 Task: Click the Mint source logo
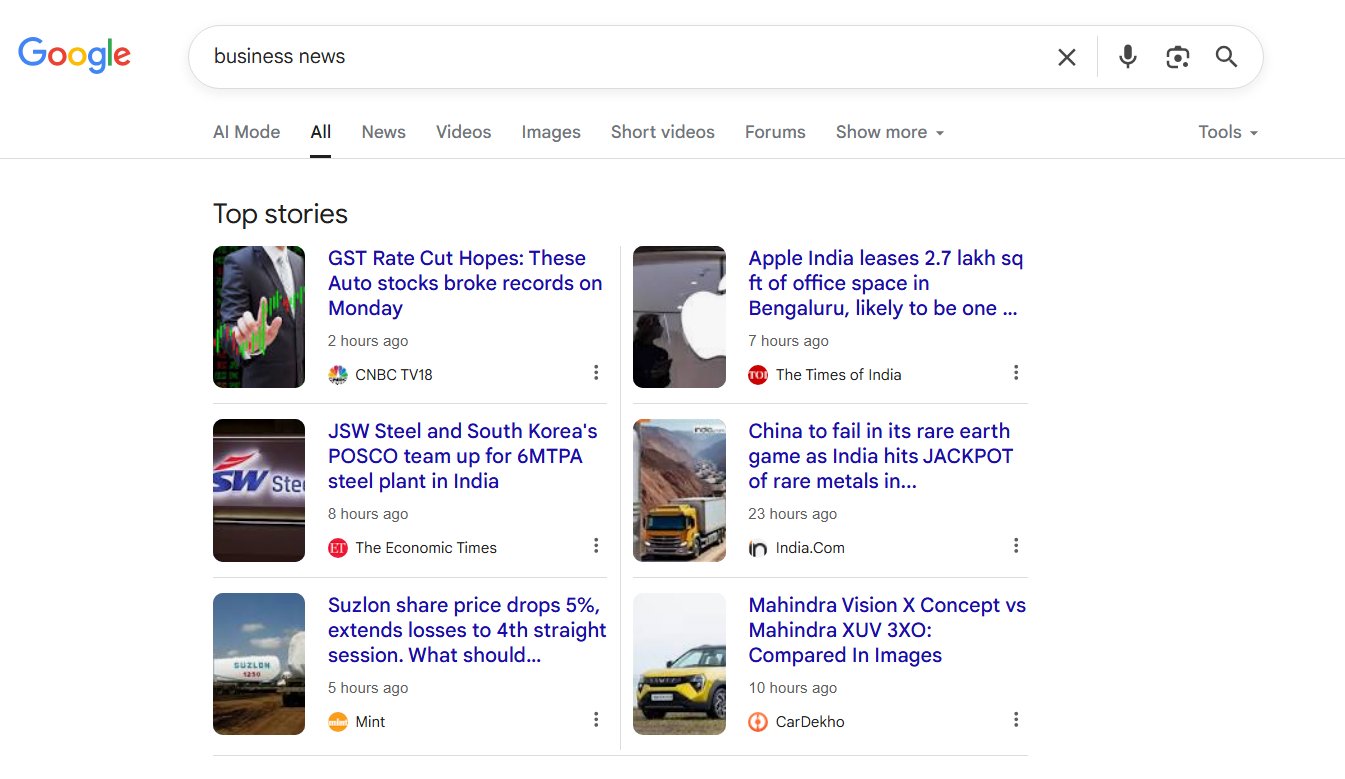338,722
